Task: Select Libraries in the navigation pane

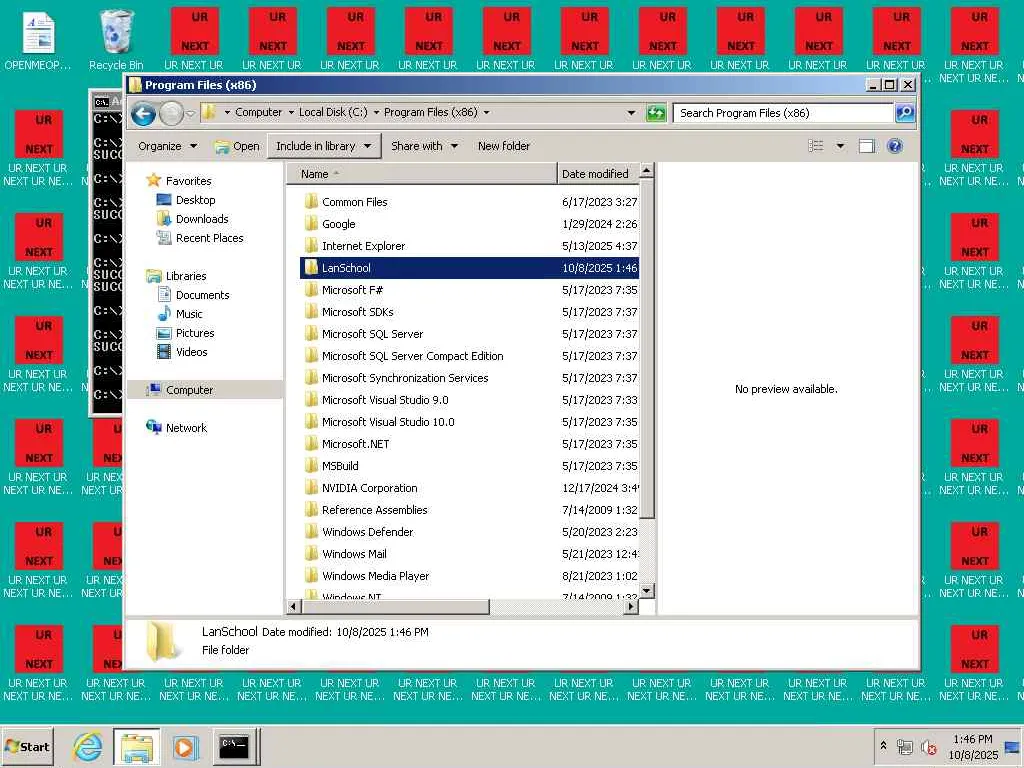Action: pos(185,276)
